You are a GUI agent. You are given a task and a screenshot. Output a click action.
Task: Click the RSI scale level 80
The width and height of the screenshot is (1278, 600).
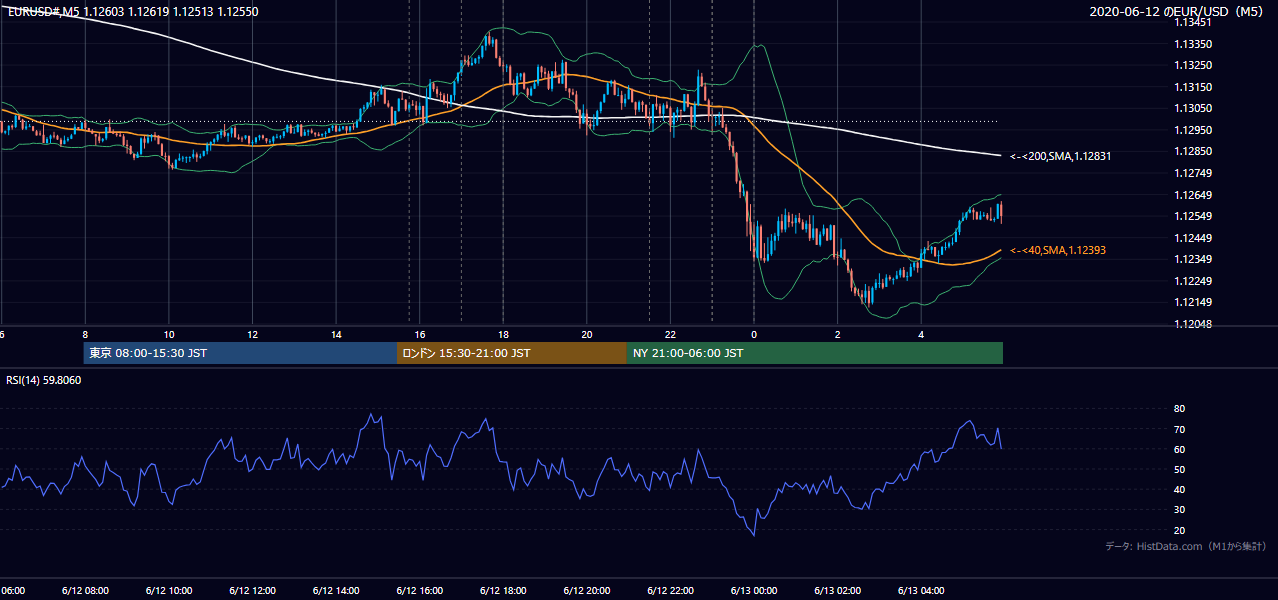click(1179, 409)
